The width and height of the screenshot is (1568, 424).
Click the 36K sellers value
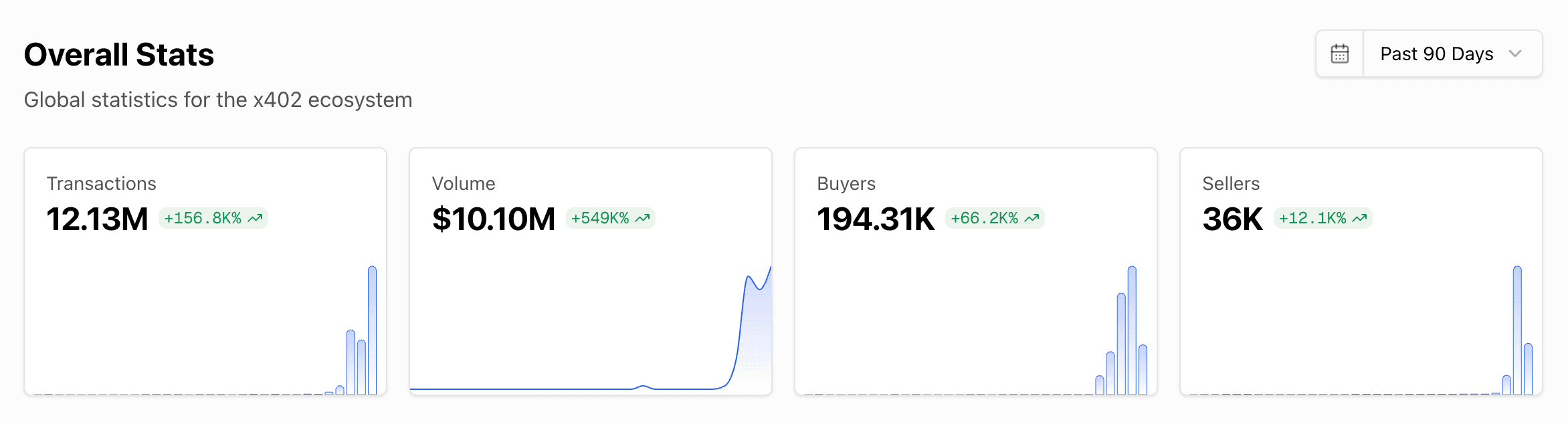click(1232, 219)
